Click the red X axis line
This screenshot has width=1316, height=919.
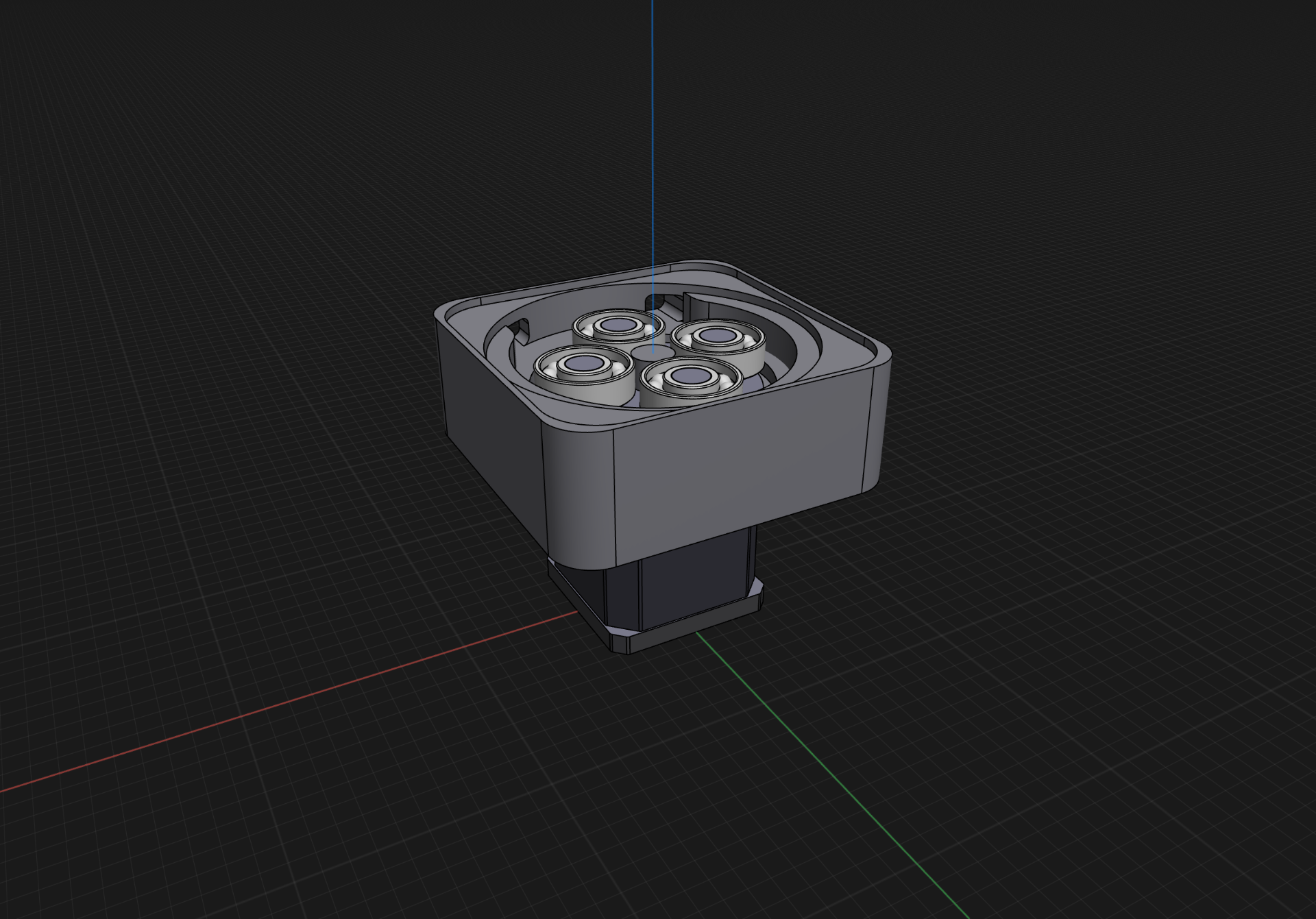tap(288, 702)
